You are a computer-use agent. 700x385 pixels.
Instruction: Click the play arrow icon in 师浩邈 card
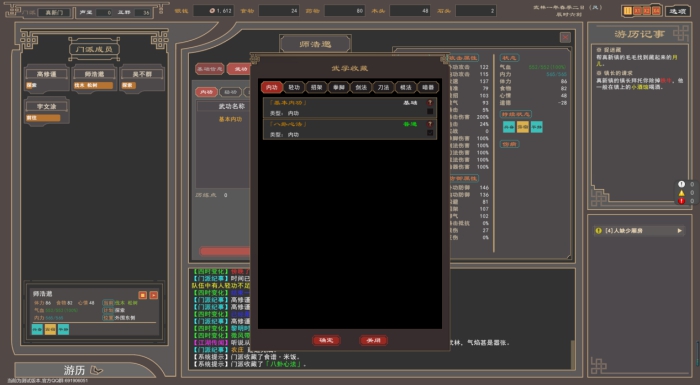(154, 295)
